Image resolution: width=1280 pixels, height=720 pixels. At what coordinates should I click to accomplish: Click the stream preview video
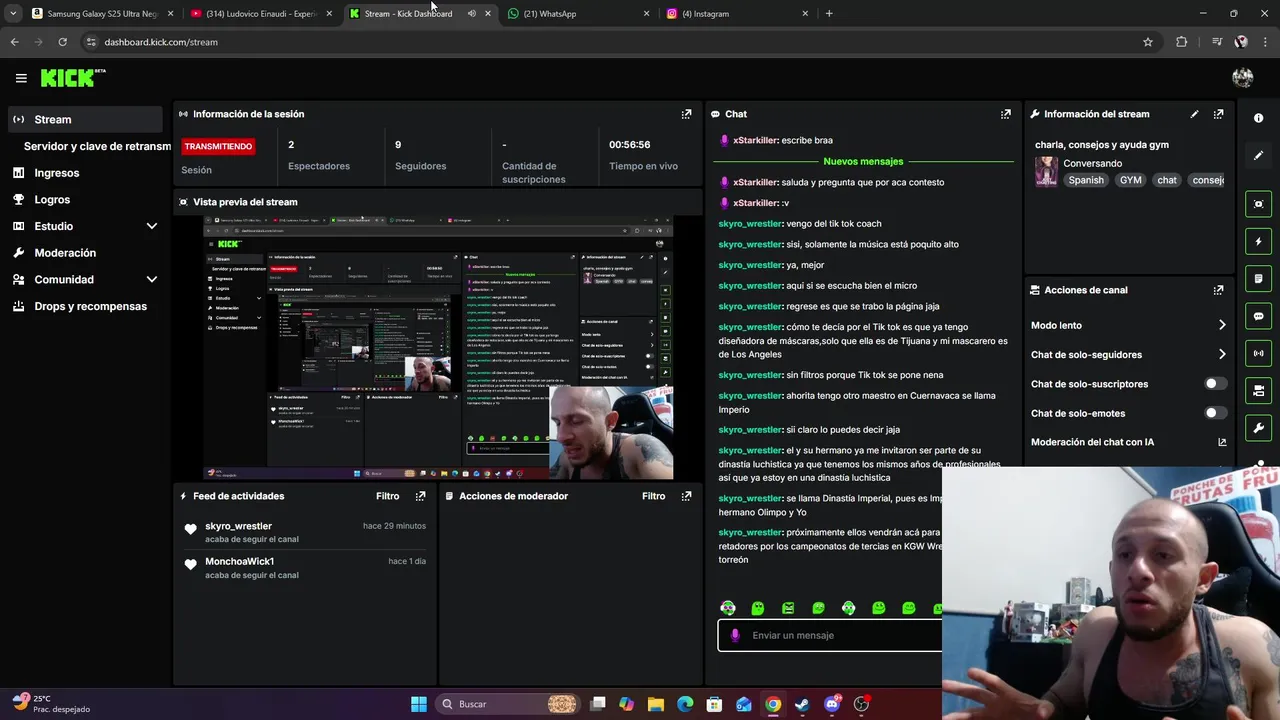pyautogui.click(x=438, y=347)
